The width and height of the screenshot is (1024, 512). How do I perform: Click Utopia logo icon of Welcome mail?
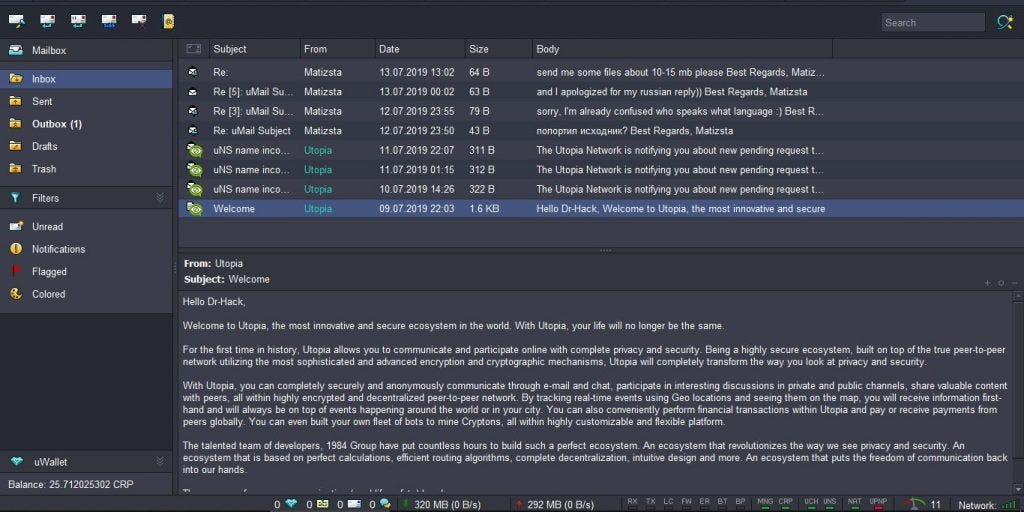194,209
